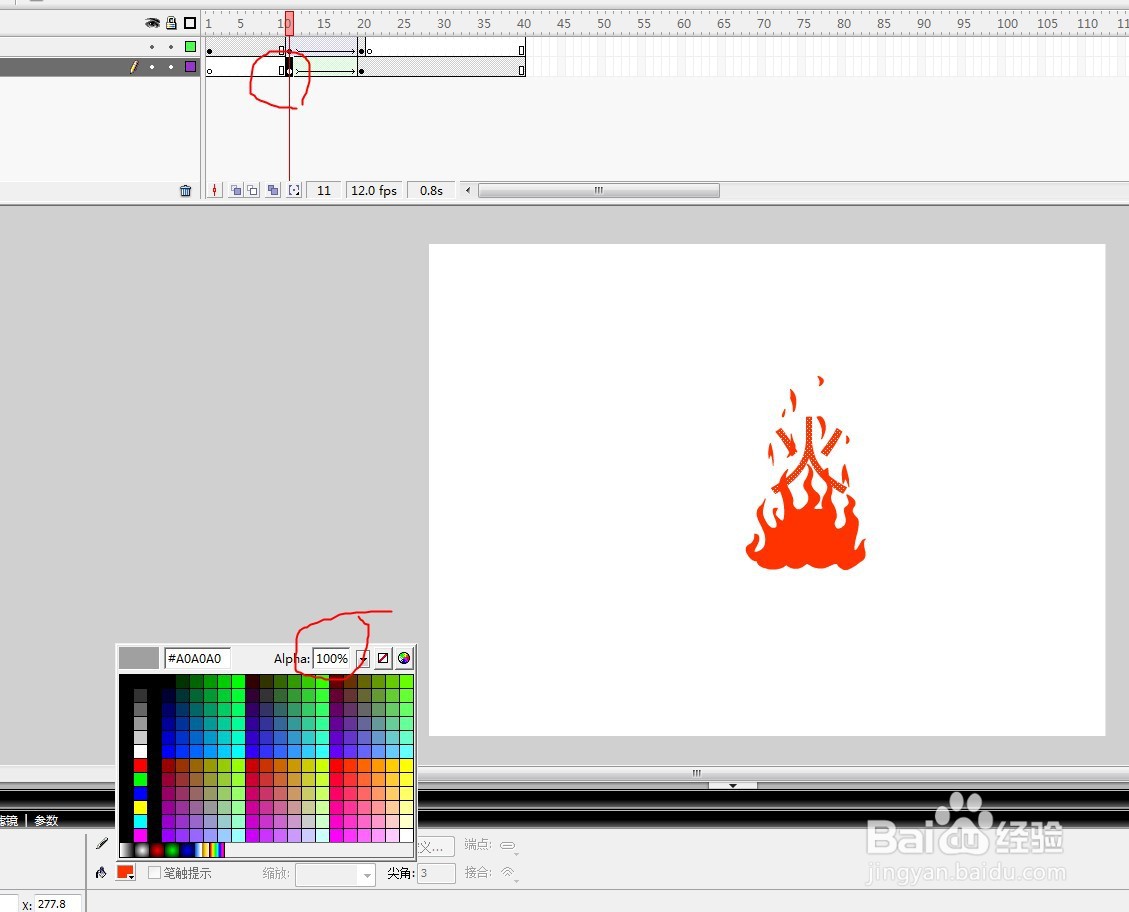
Task: Click the X position field 277.8
Action: point(58,904)
